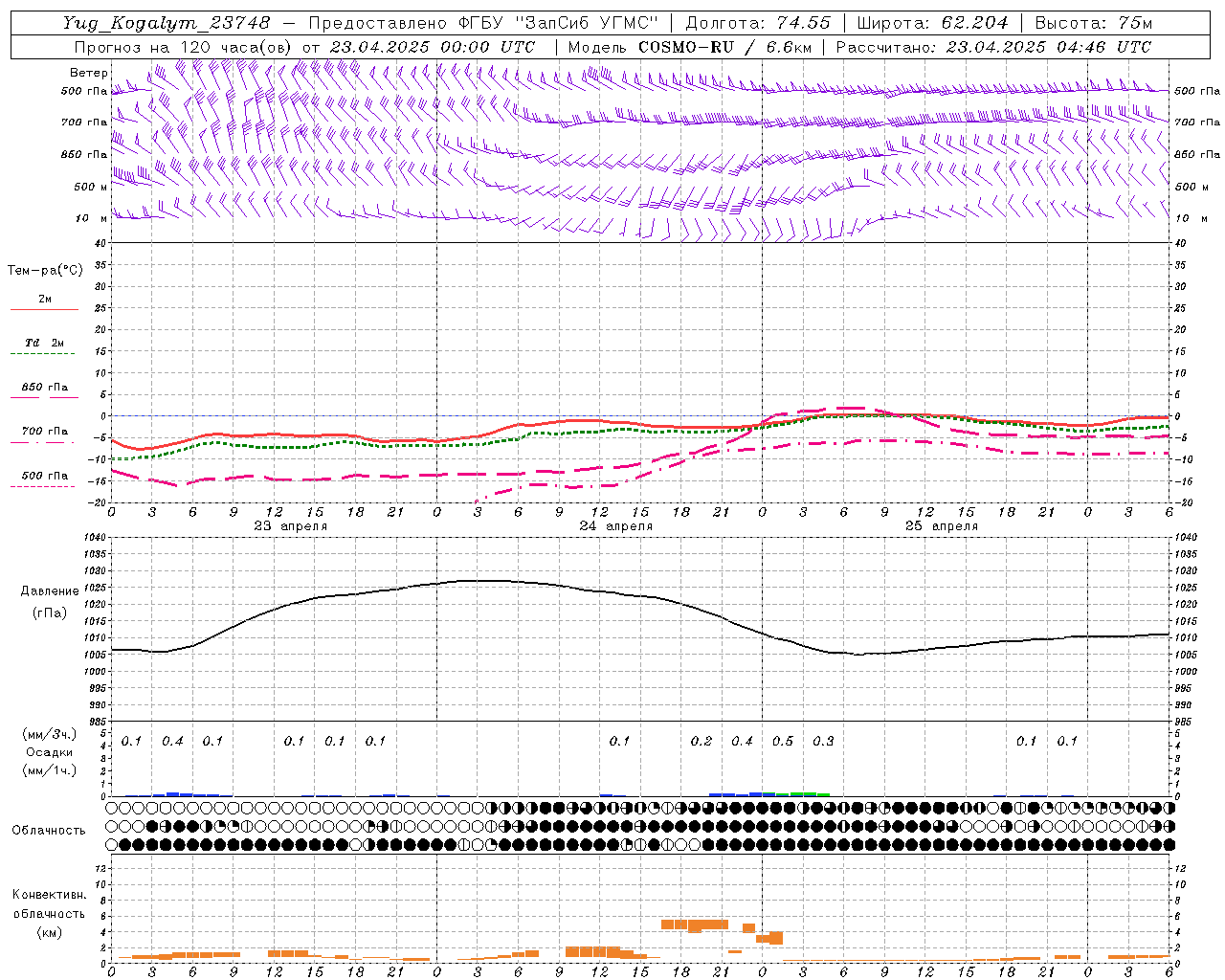Click the Давление panel label

[x=48, y=591]
